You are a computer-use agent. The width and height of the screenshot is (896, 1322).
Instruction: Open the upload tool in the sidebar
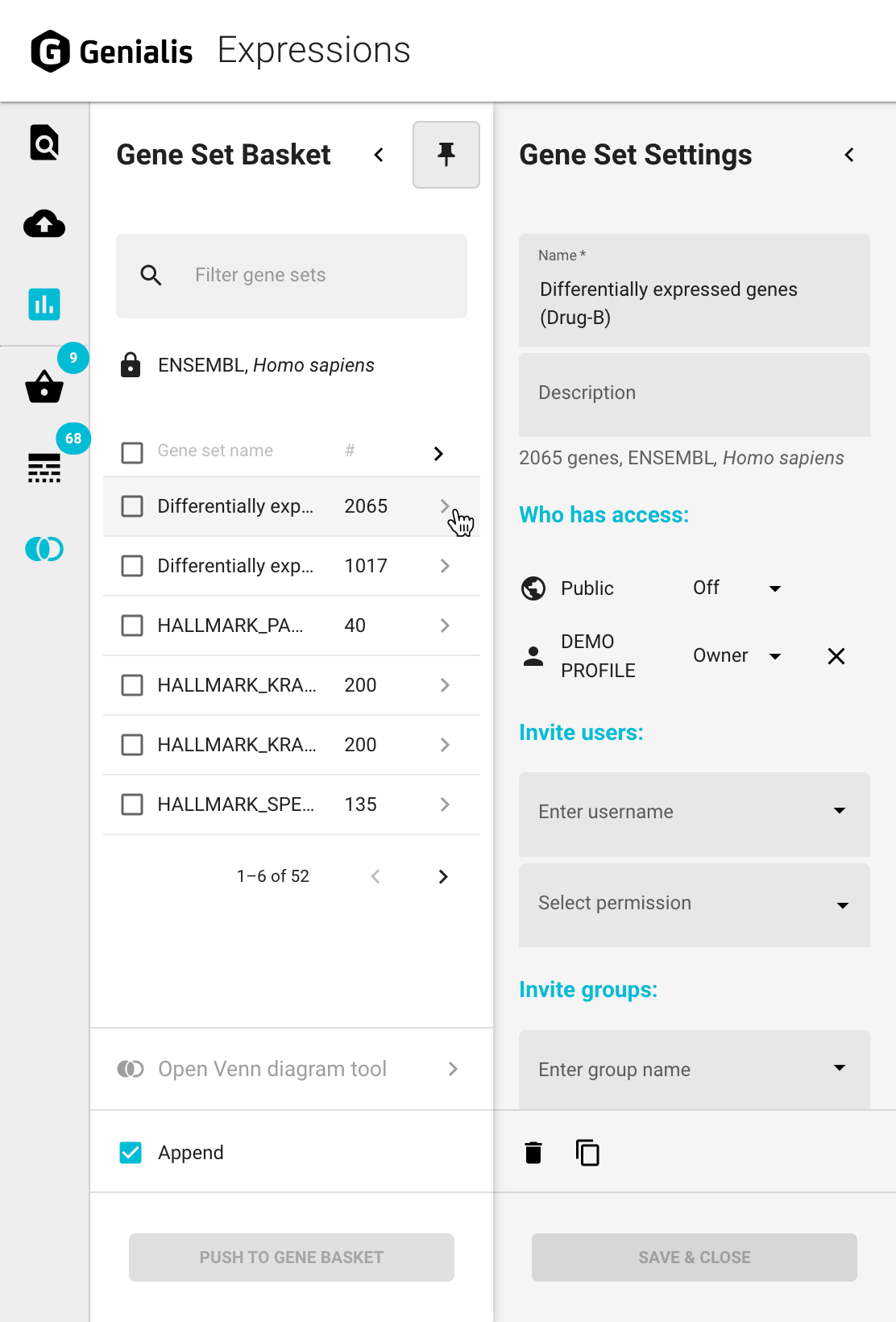pos(44,224)
